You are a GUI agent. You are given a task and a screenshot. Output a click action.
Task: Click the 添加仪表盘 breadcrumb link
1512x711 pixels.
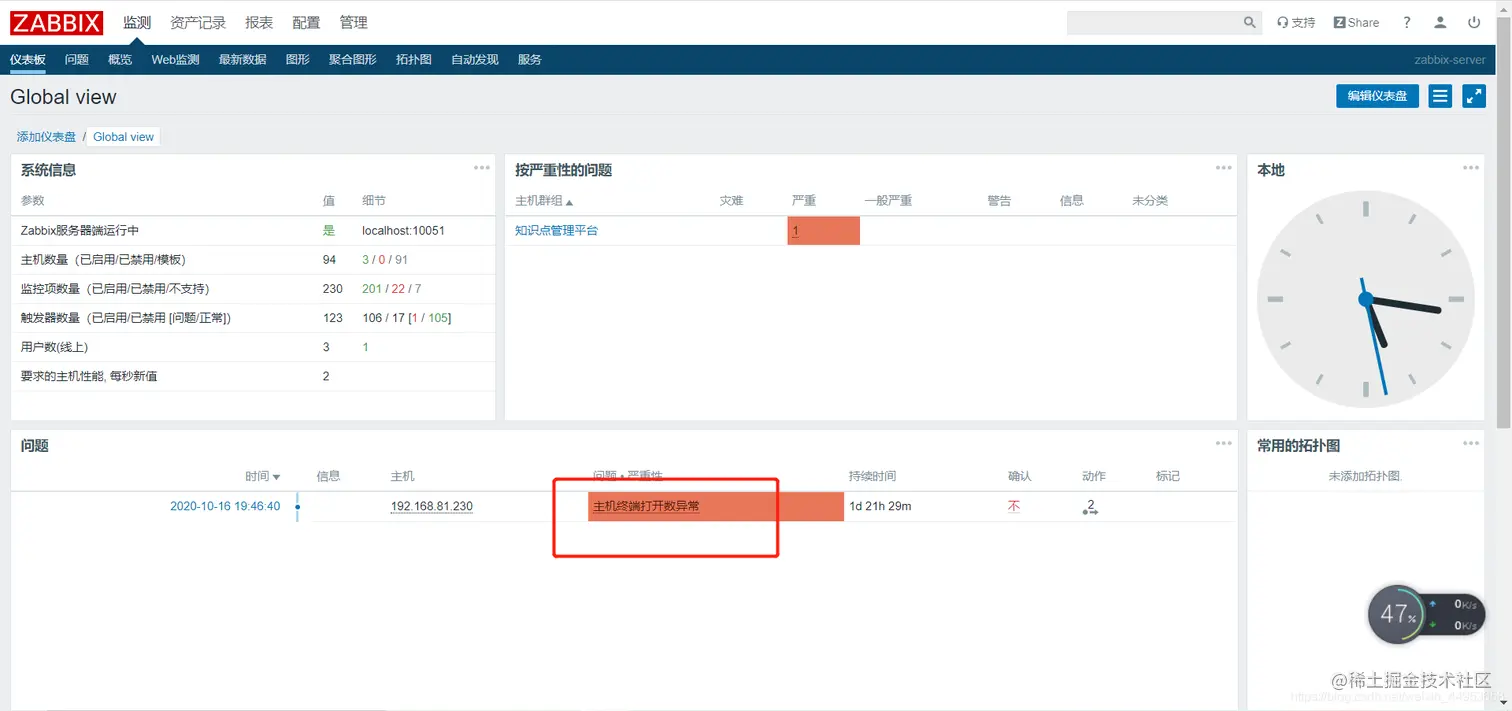46,137
